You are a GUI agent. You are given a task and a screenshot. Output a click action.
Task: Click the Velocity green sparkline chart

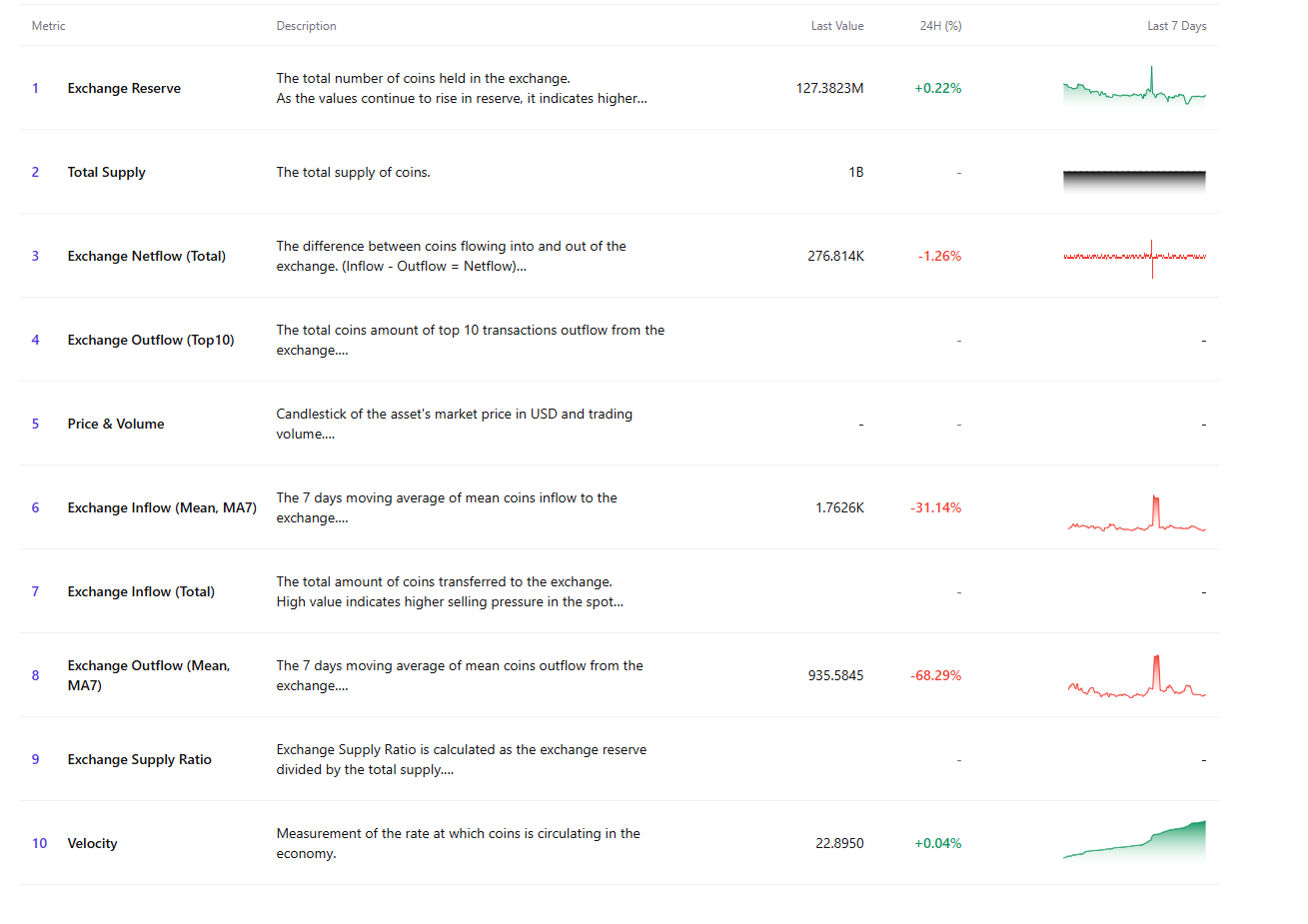1134,843
